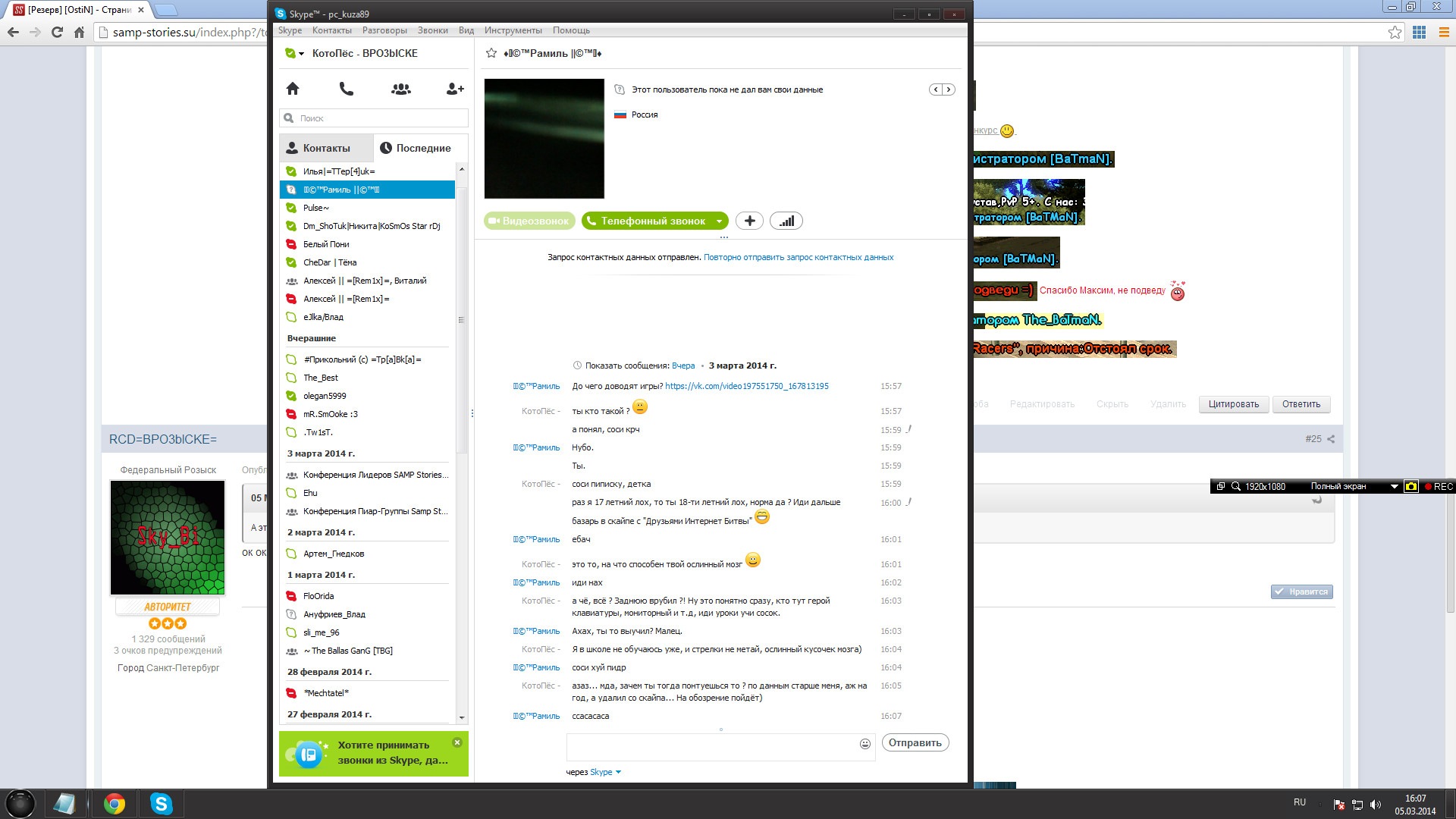1456x819 pixels.
Task: Click the Видеозвонок button
Action: pyautogui.click(x=529, y=221)
